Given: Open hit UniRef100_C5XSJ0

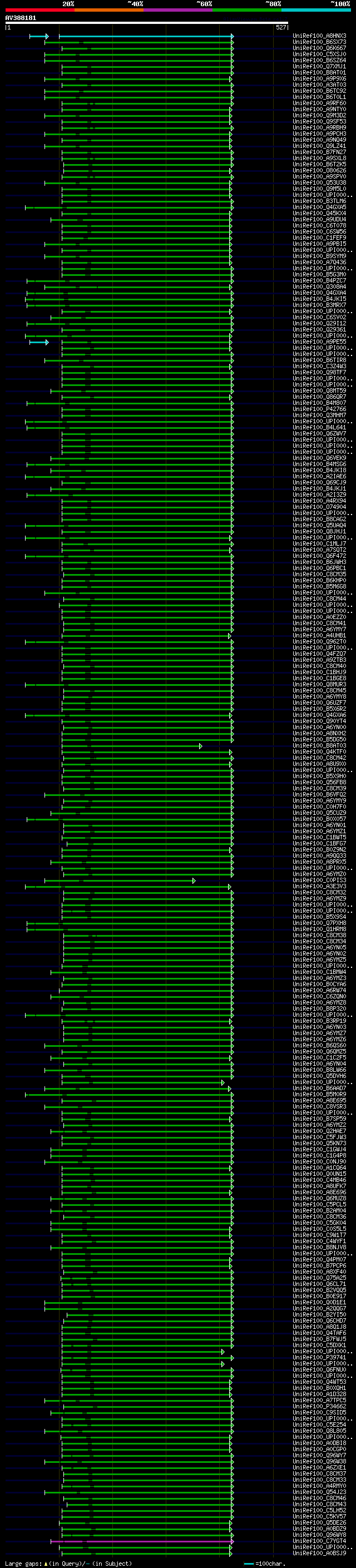Looking at the screenshot, I should click(x=319, y=54).
